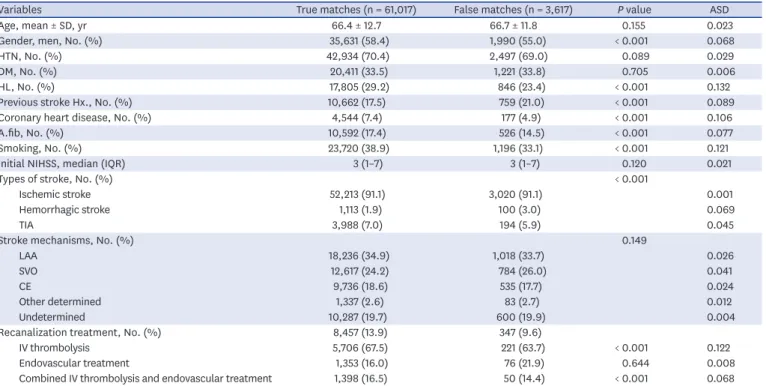
Task: Select the value '66.4 ± 12.7'
Action: [356, 25]
